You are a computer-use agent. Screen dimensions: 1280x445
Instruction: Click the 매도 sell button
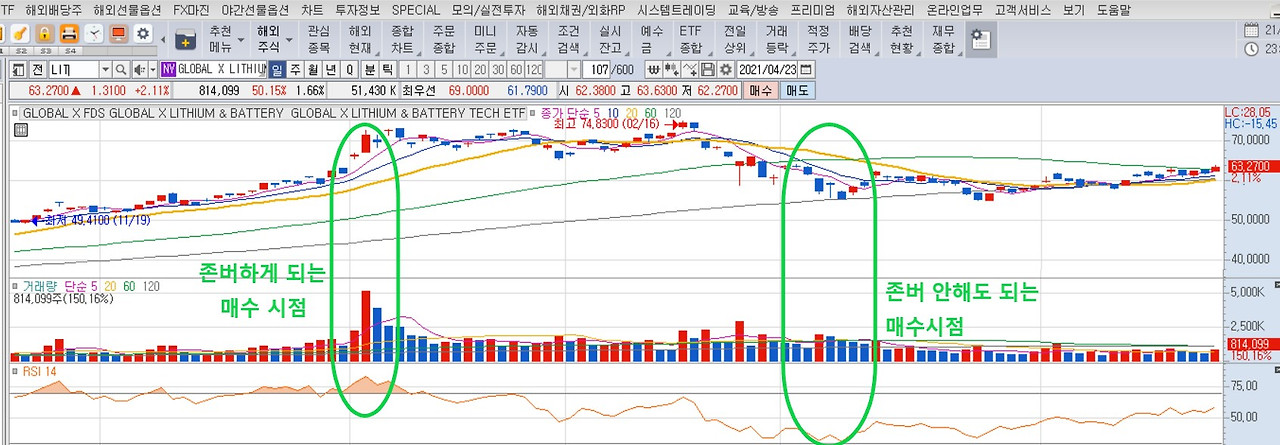(x=797, y=90)
